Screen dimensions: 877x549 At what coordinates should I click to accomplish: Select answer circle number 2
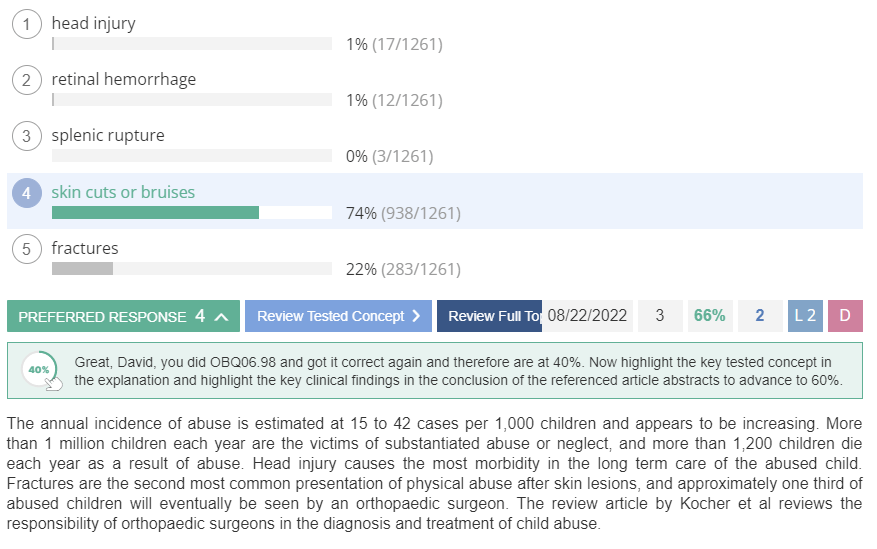[x=27, y=81]
